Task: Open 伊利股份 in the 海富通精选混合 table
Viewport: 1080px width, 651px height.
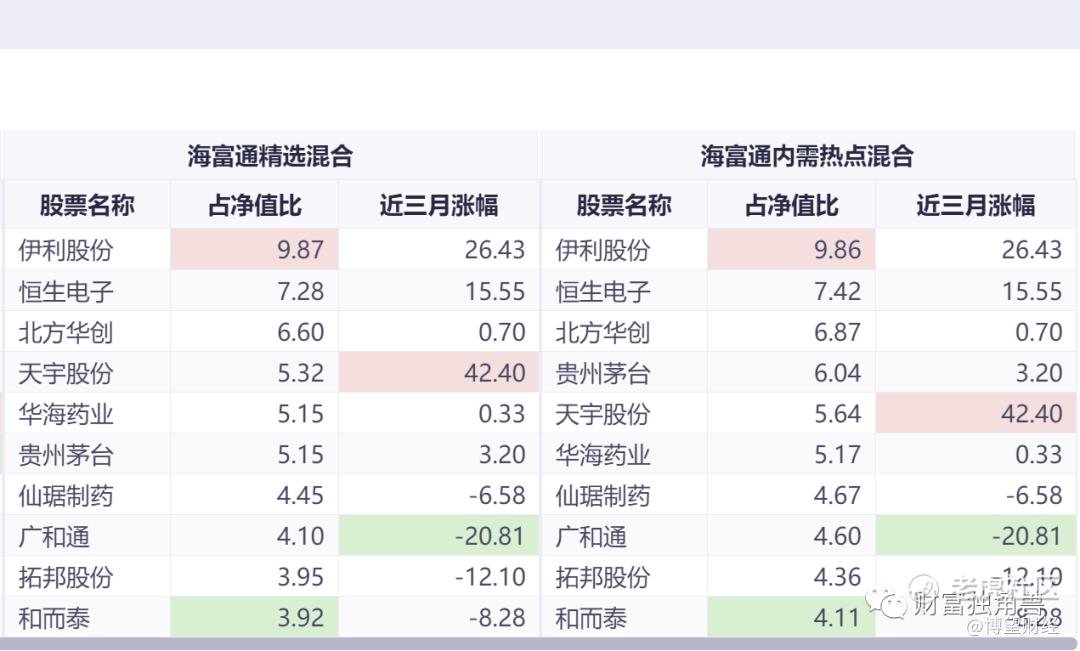Action: [65, 250]
